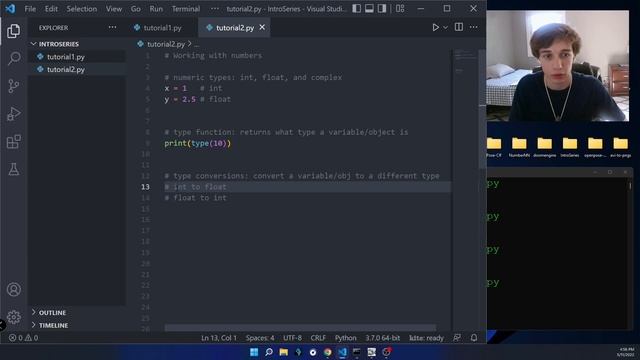
Task: Open the run button dropdown arrow
Action: (445, 27)
